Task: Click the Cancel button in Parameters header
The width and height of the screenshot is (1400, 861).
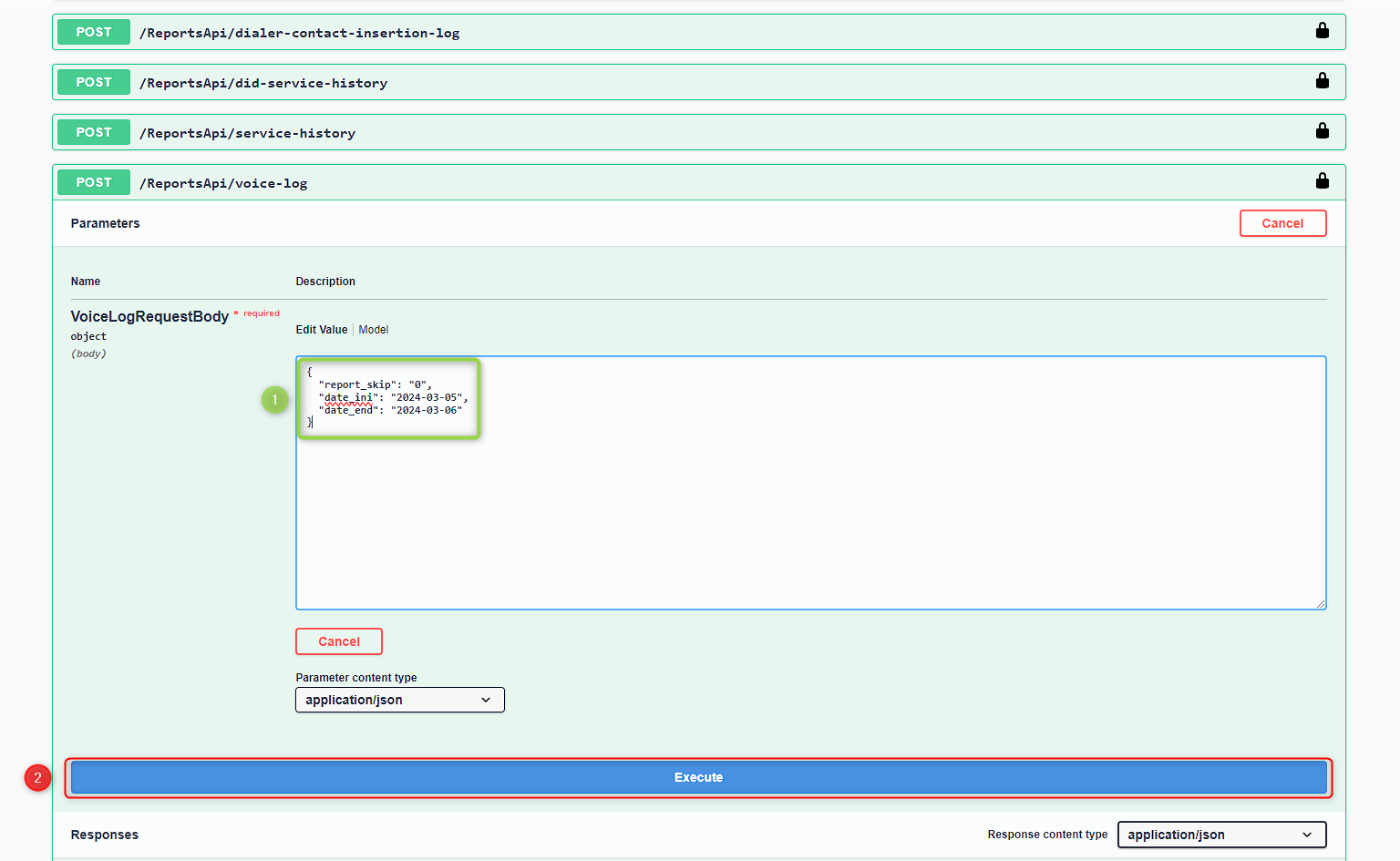Action: (x=1282, y=223)
